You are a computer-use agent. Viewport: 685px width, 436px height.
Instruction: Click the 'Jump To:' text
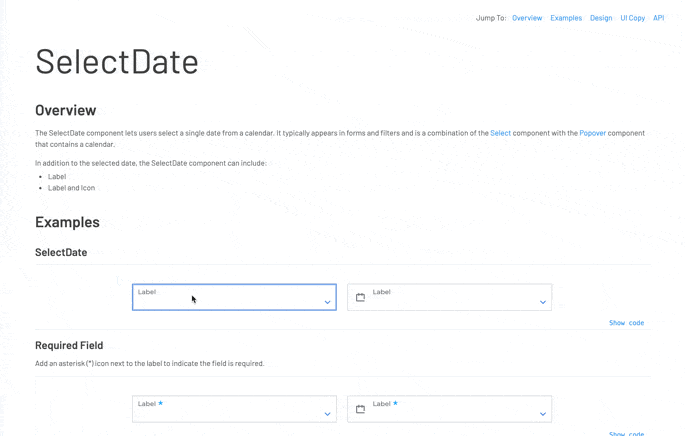click(491, 18)
